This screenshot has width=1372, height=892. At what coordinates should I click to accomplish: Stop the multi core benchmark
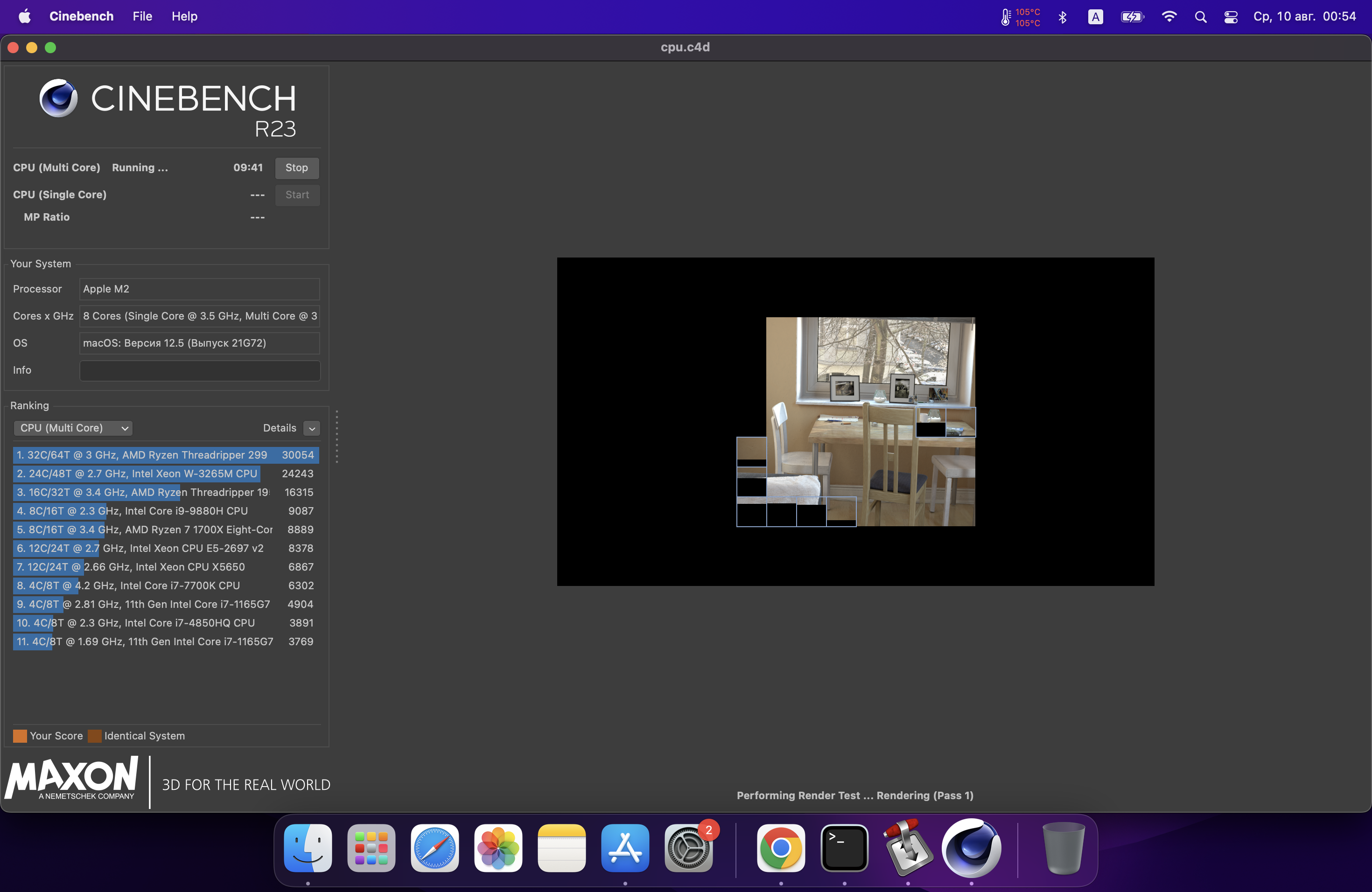coord(296,167)
